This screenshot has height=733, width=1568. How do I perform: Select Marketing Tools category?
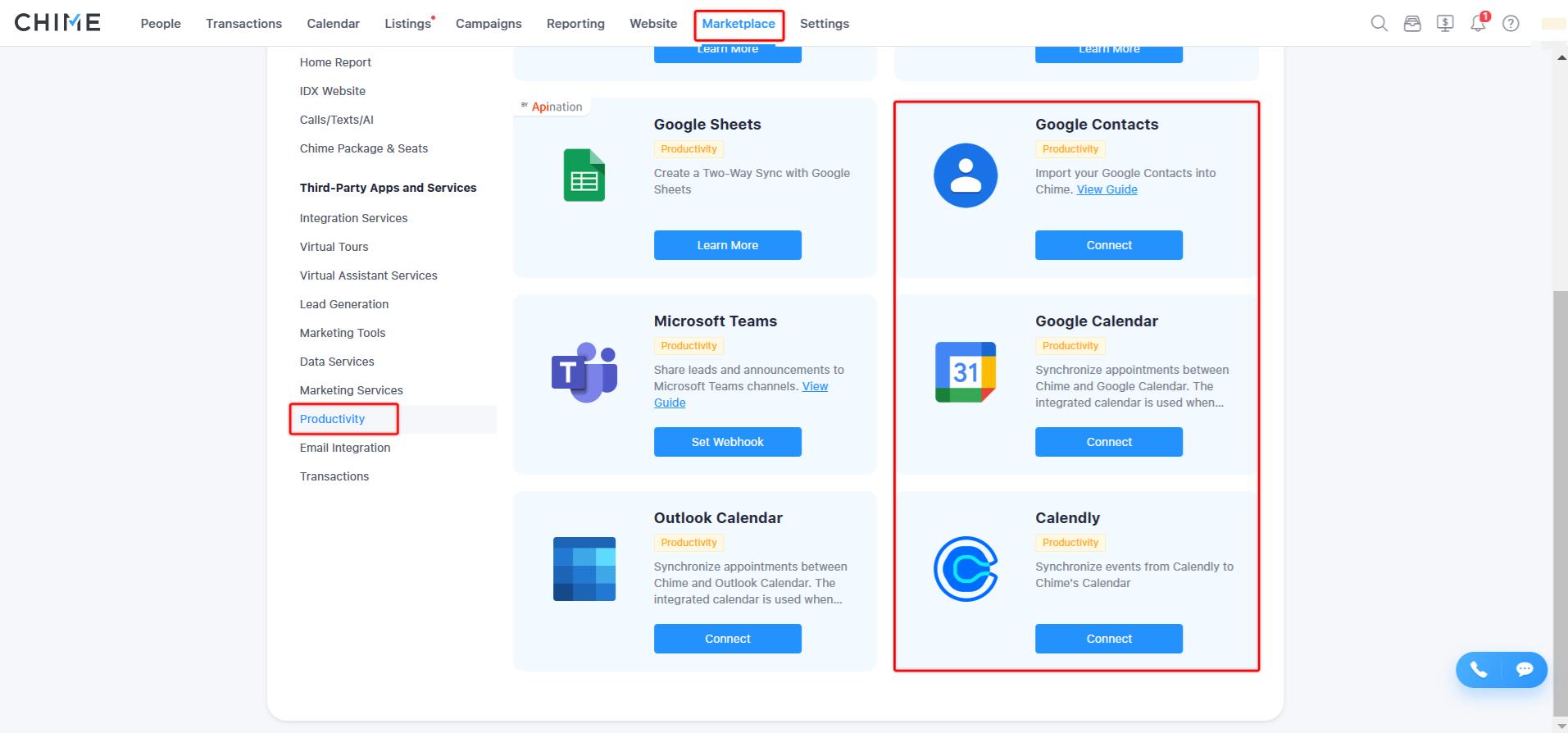tap(343, 333)
